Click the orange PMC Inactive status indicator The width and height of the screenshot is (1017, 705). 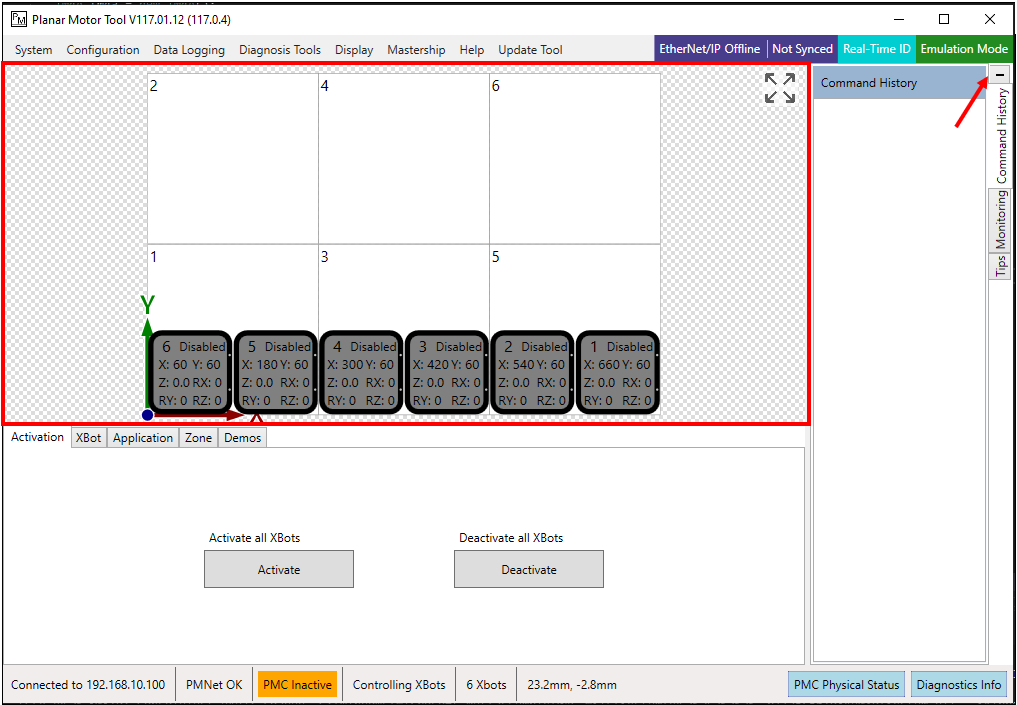pos(297,685)
